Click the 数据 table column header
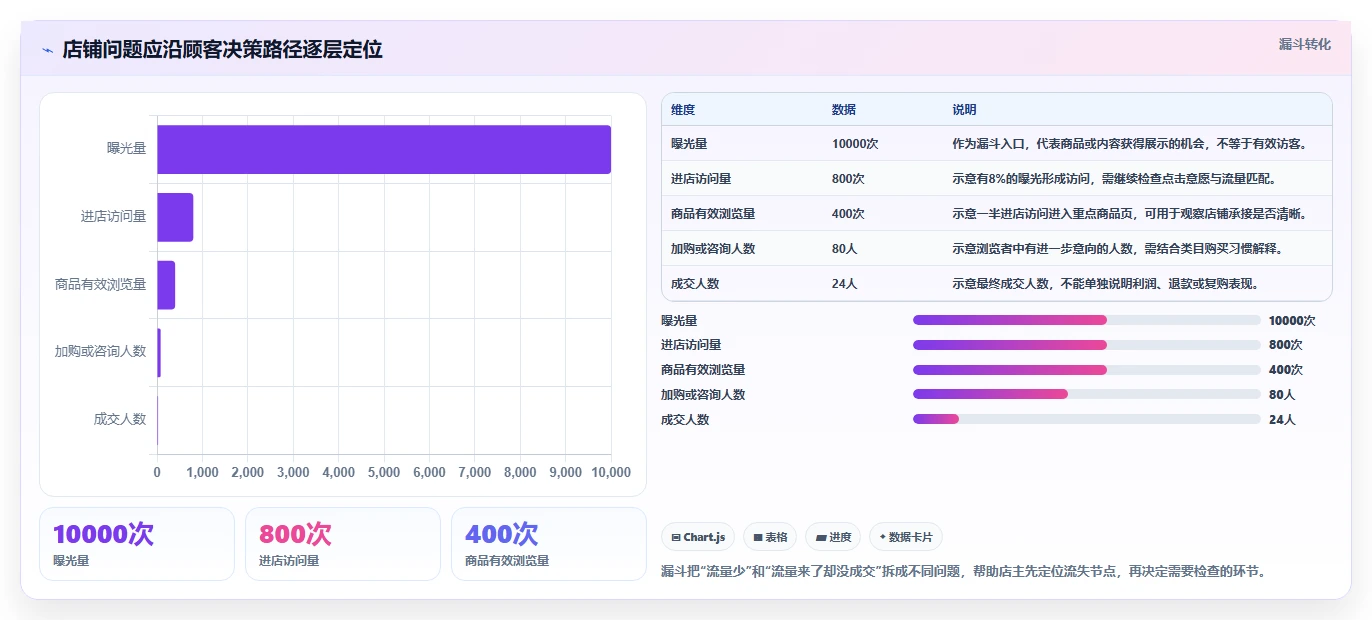 (x=844, y=110)
